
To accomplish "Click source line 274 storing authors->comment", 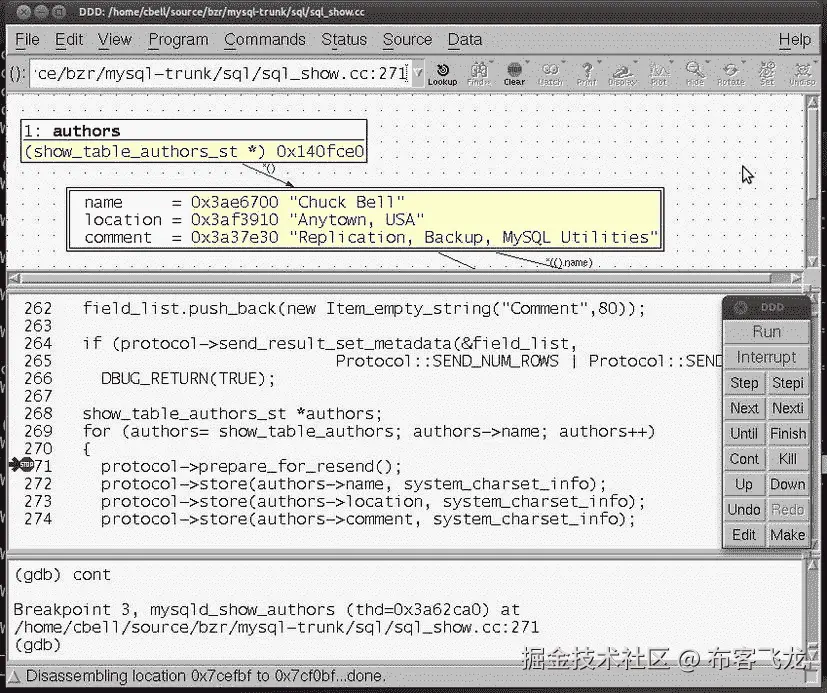I will (368, 519).
